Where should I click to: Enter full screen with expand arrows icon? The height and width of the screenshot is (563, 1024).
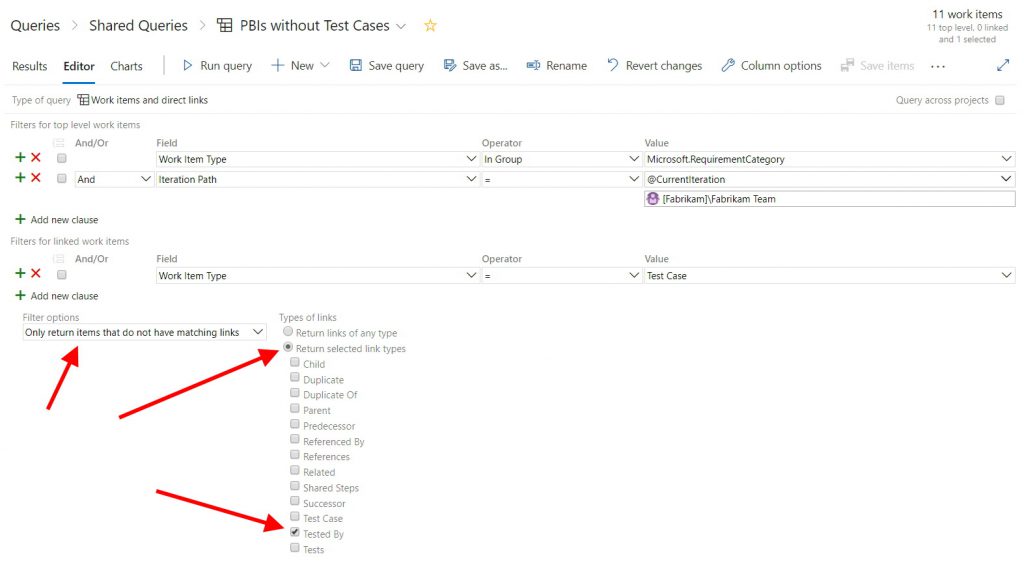pyautogui.click(x=1003, y=66)
